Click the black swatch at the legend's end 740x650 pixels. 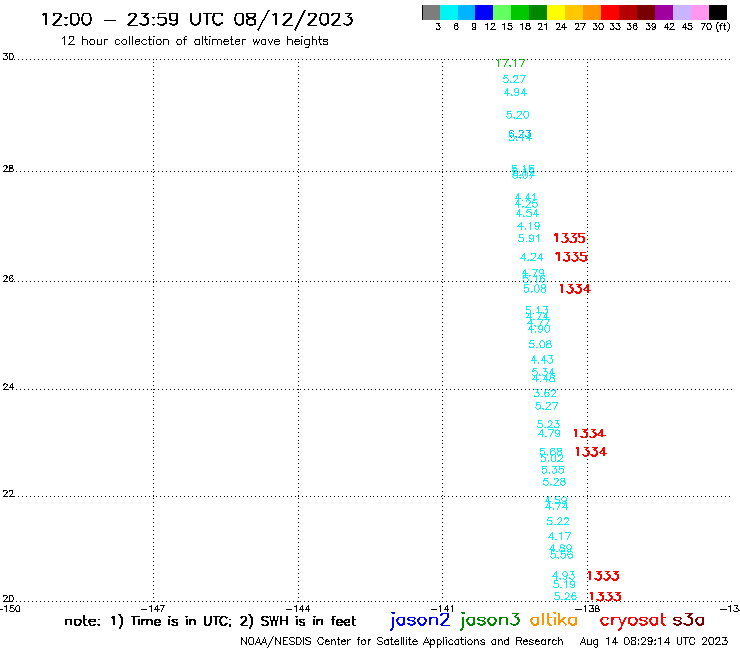tap(718, 12)
